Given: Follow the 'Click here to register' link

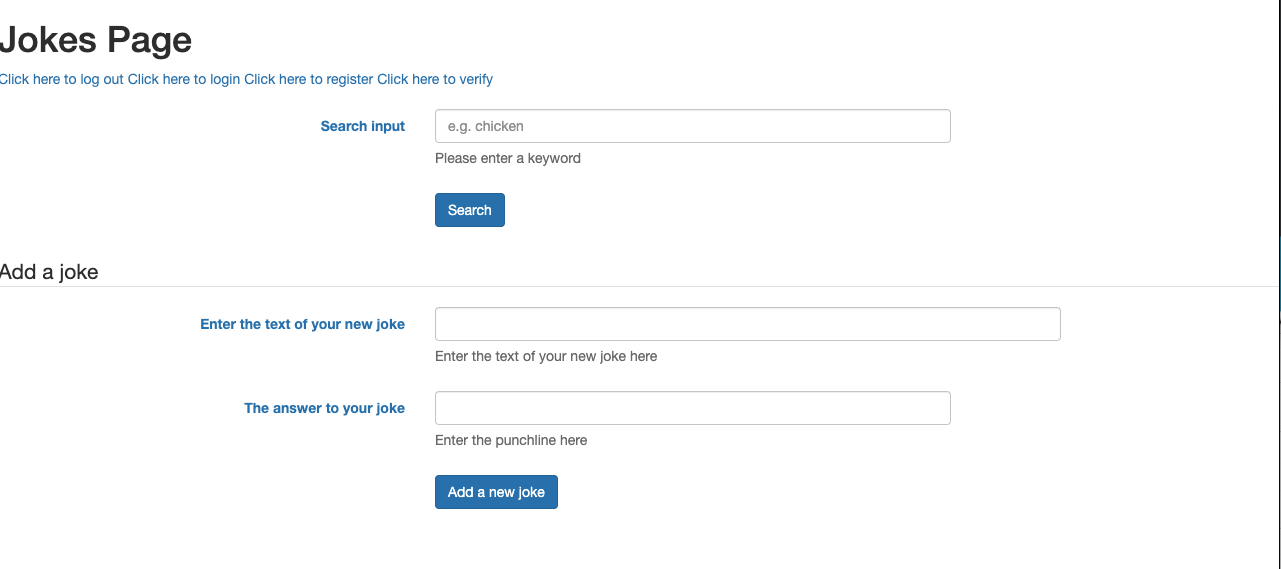Looking at the screenshot, I should click(308, 79).
